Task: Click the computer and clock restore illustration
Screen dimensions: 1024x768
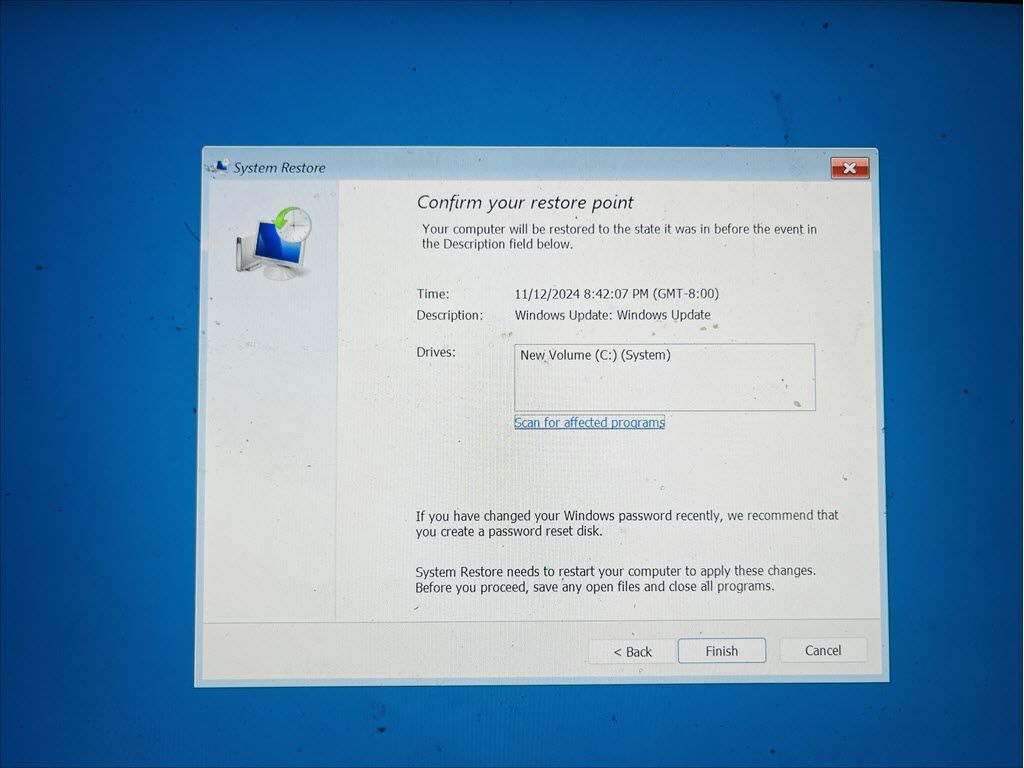Action: [274, 243]
